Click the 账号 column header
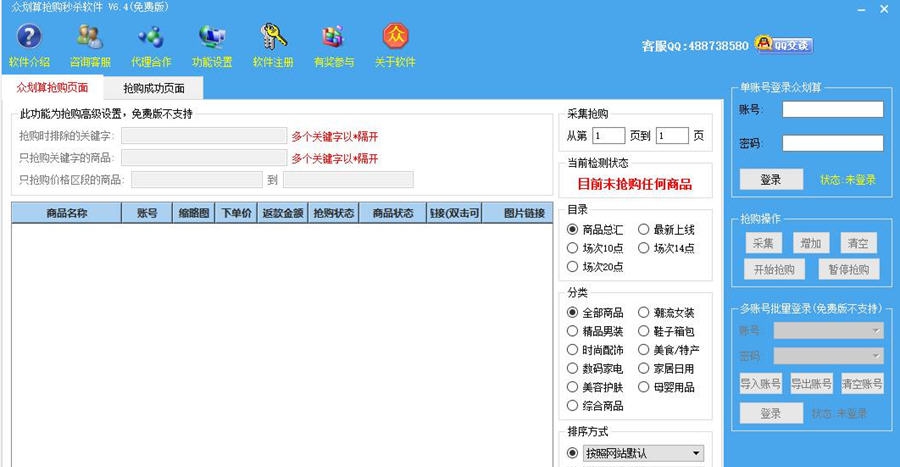The width and height of the screenshot is (900, 467). coord(147,213)
